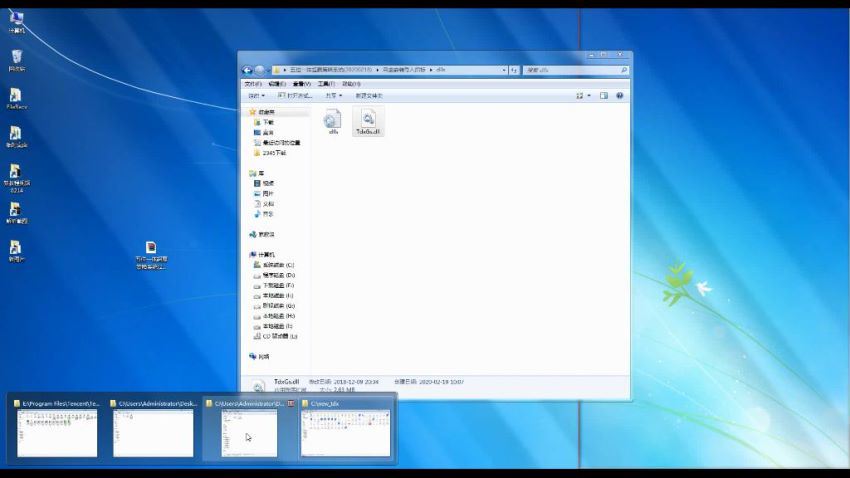This screenshot has width=850, height=478.
Task: Open the 编辑(E) Edit menu
Action: (x=277, y=84)
